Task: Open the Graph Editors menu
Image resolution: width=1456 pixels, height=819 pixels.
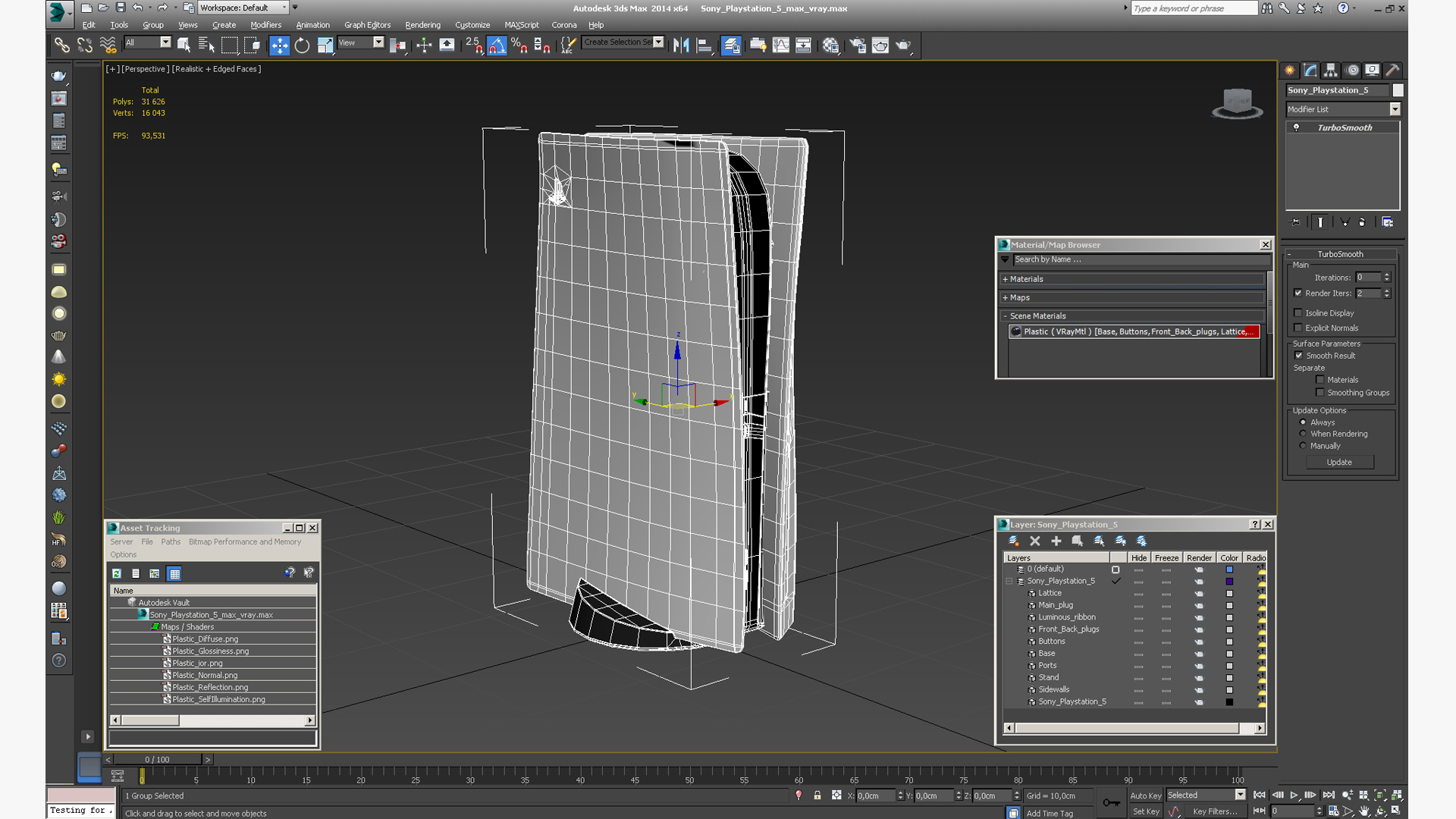Action: (367, 25)
